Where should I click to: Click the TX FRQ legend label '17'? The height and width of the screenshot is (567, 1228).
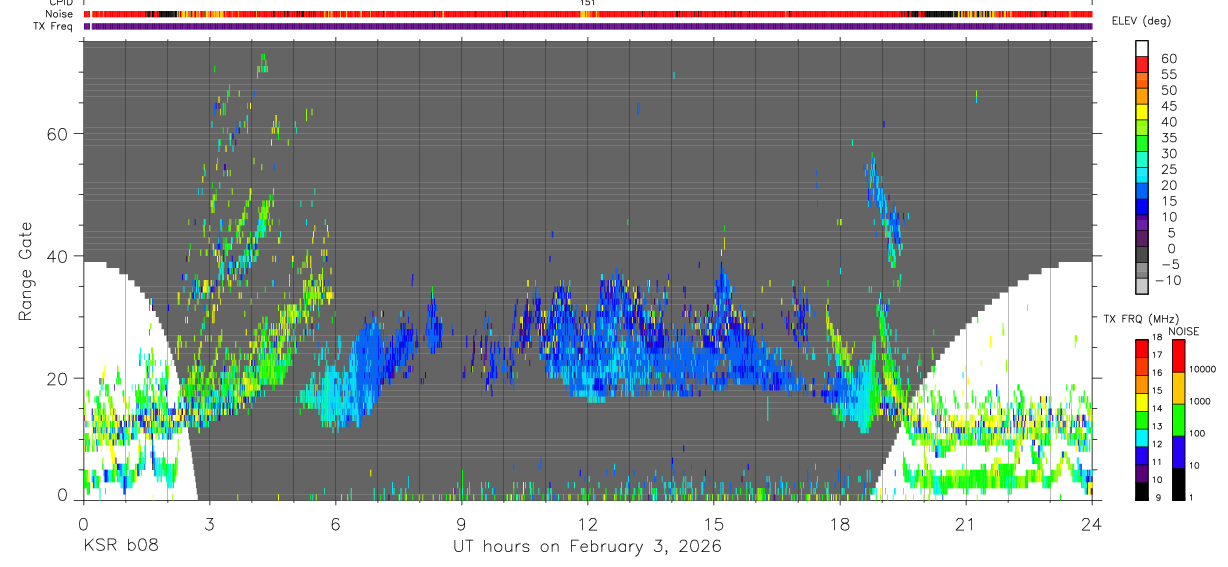click(x=1157, y=355)
